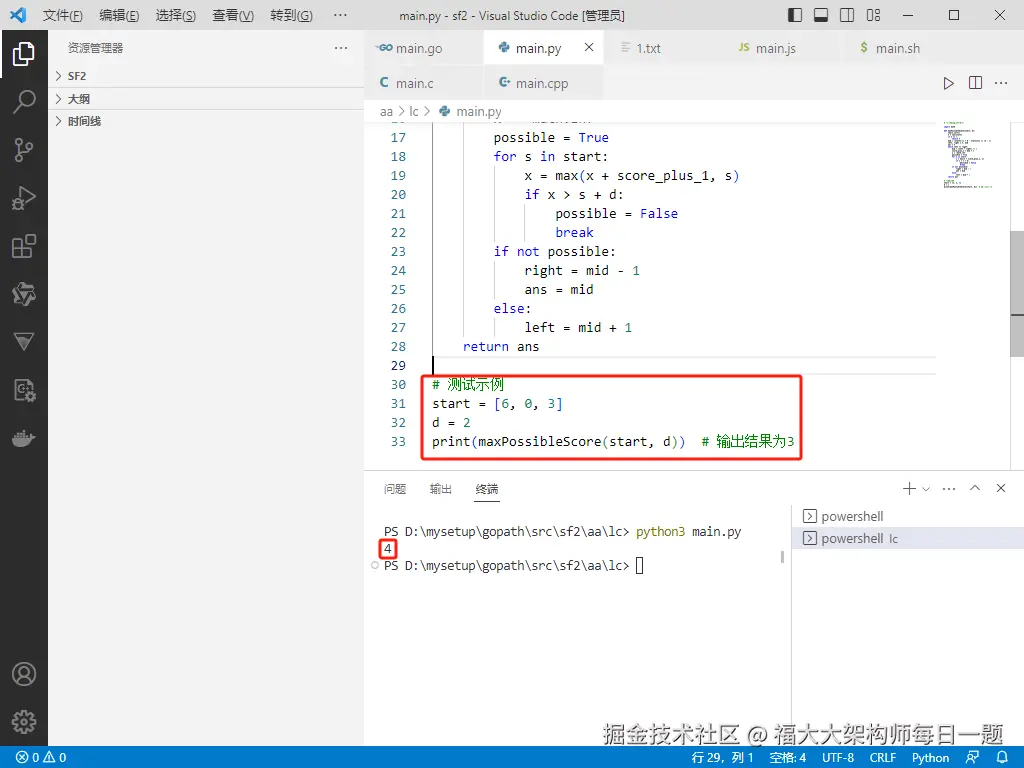Open terminal panel more actions
The image size is (1024, 768).
(949, 488)
